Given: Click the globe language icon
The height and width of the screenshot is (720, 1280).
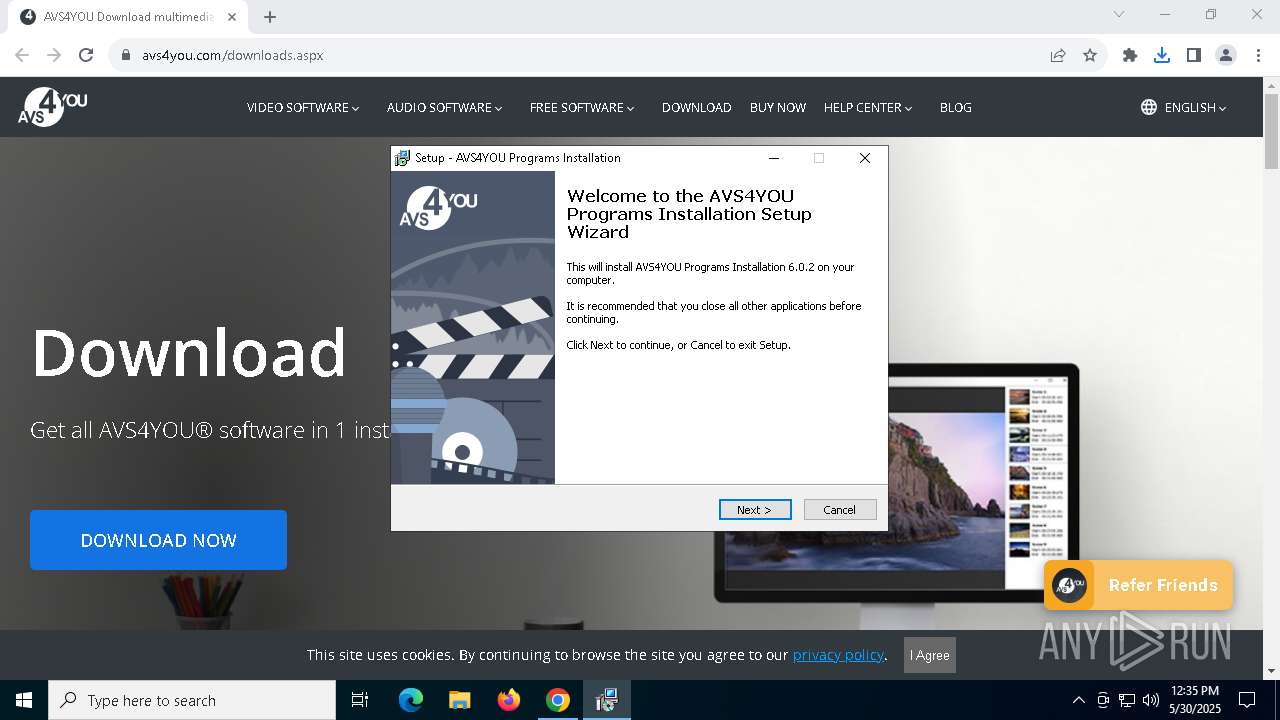Looking at the screenshot, I should [1149, 107].
